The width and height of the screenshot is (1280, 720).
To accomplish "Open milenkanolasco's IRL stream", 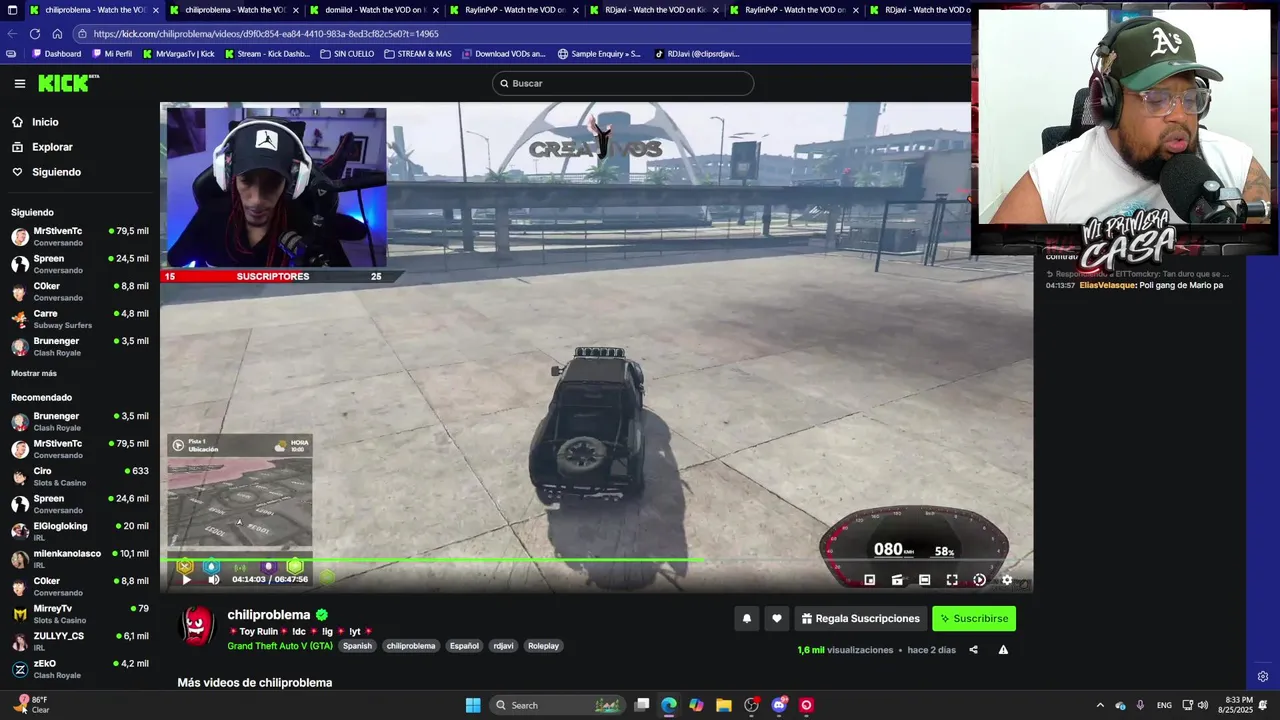I will (x=80, y=559).
